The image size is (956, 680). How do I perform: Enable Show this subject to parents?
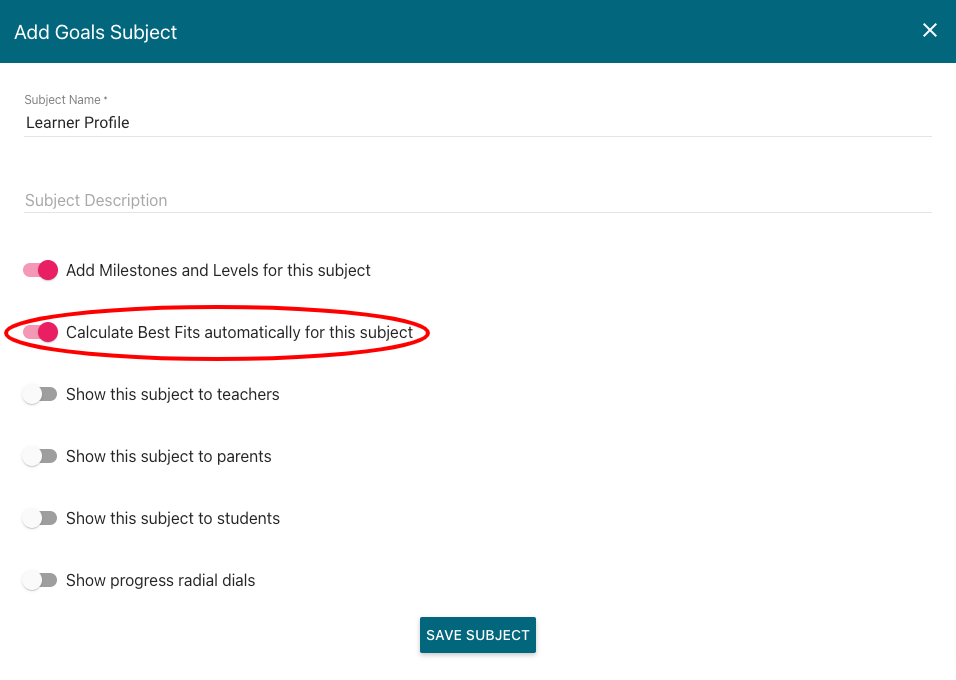(40, 456)
